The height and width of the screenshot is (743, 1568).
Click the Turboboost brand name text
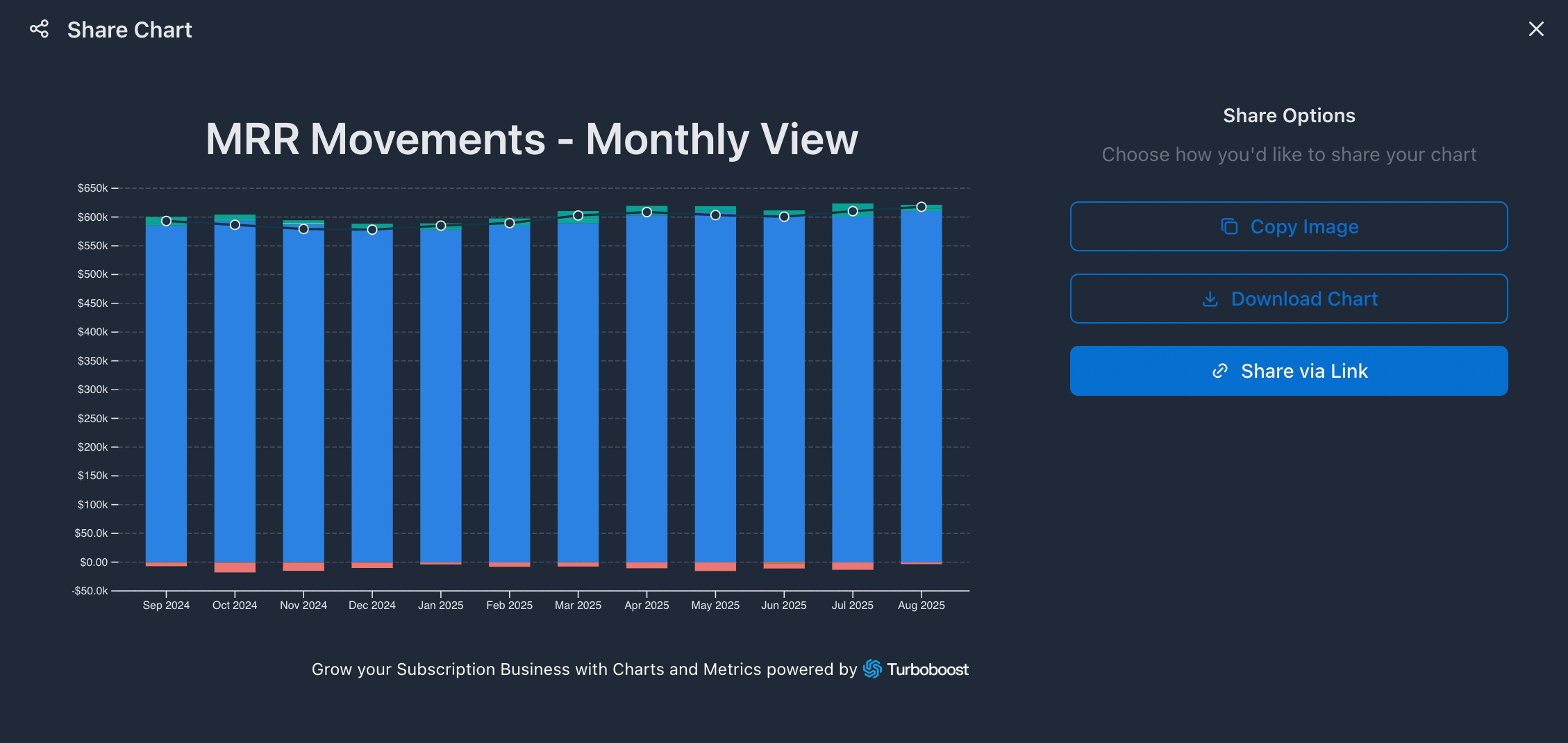click(927, 669)
